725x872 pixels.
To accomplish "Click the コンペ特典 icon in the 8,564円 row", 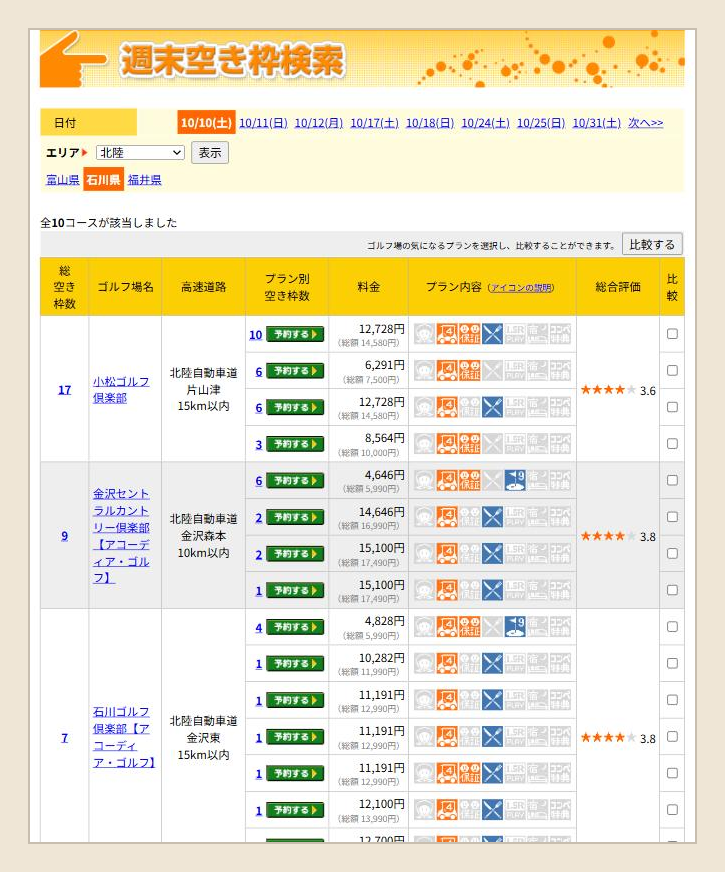I will click(x=560, y=443).
